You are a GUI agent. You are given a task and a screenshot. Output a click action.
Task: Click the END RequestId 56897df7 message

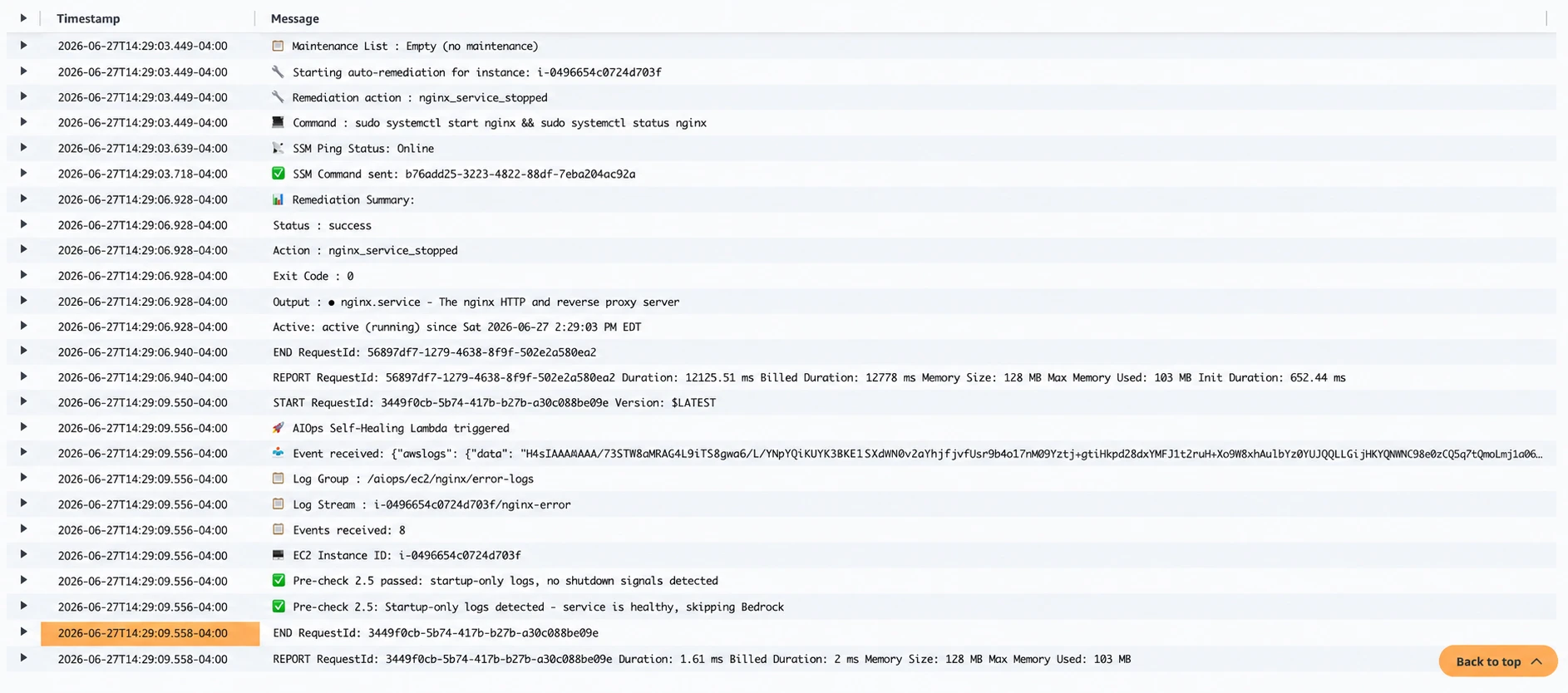[435, 352]
